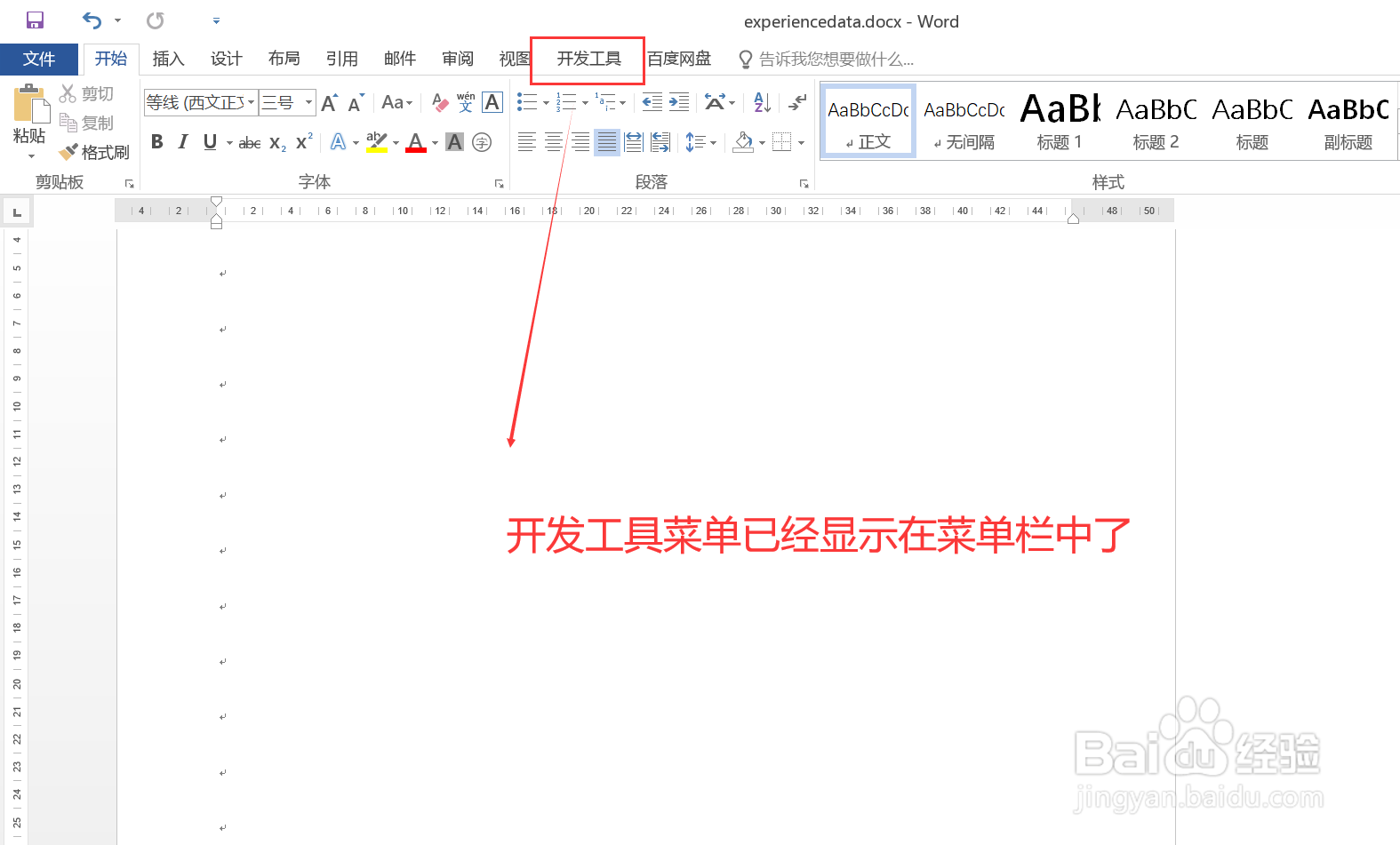Open the Paragraph (段落) dialog launcher

pyautogui.click(x=804, y=184)
